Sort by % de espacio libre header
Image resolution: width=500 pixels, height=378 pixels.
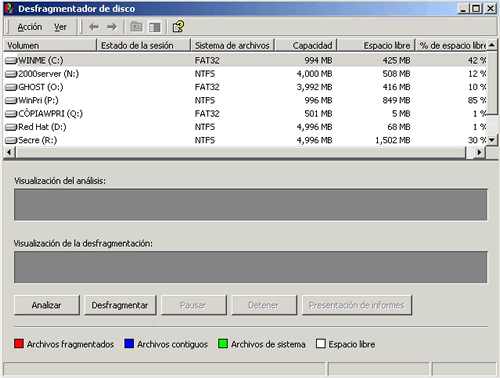451,45
